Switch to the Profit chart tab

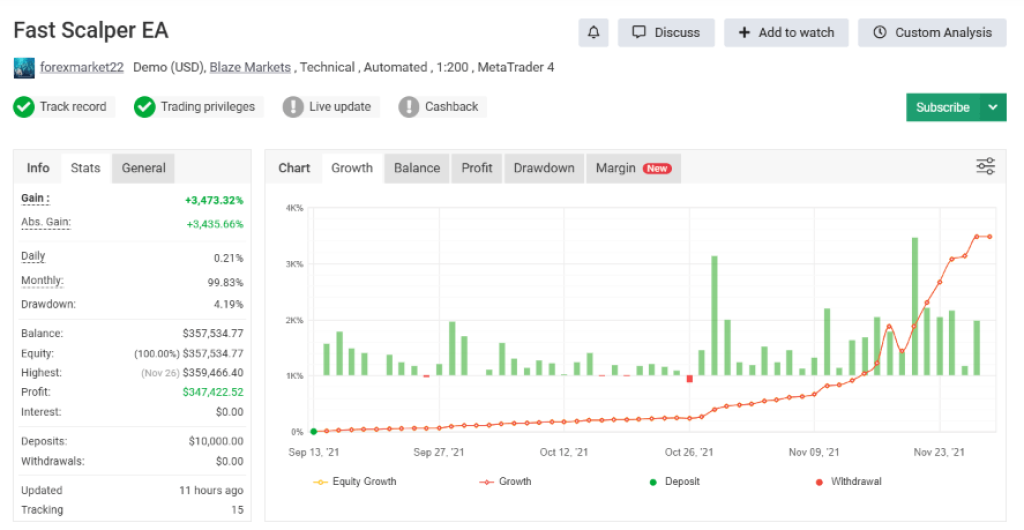pos(477,168)
